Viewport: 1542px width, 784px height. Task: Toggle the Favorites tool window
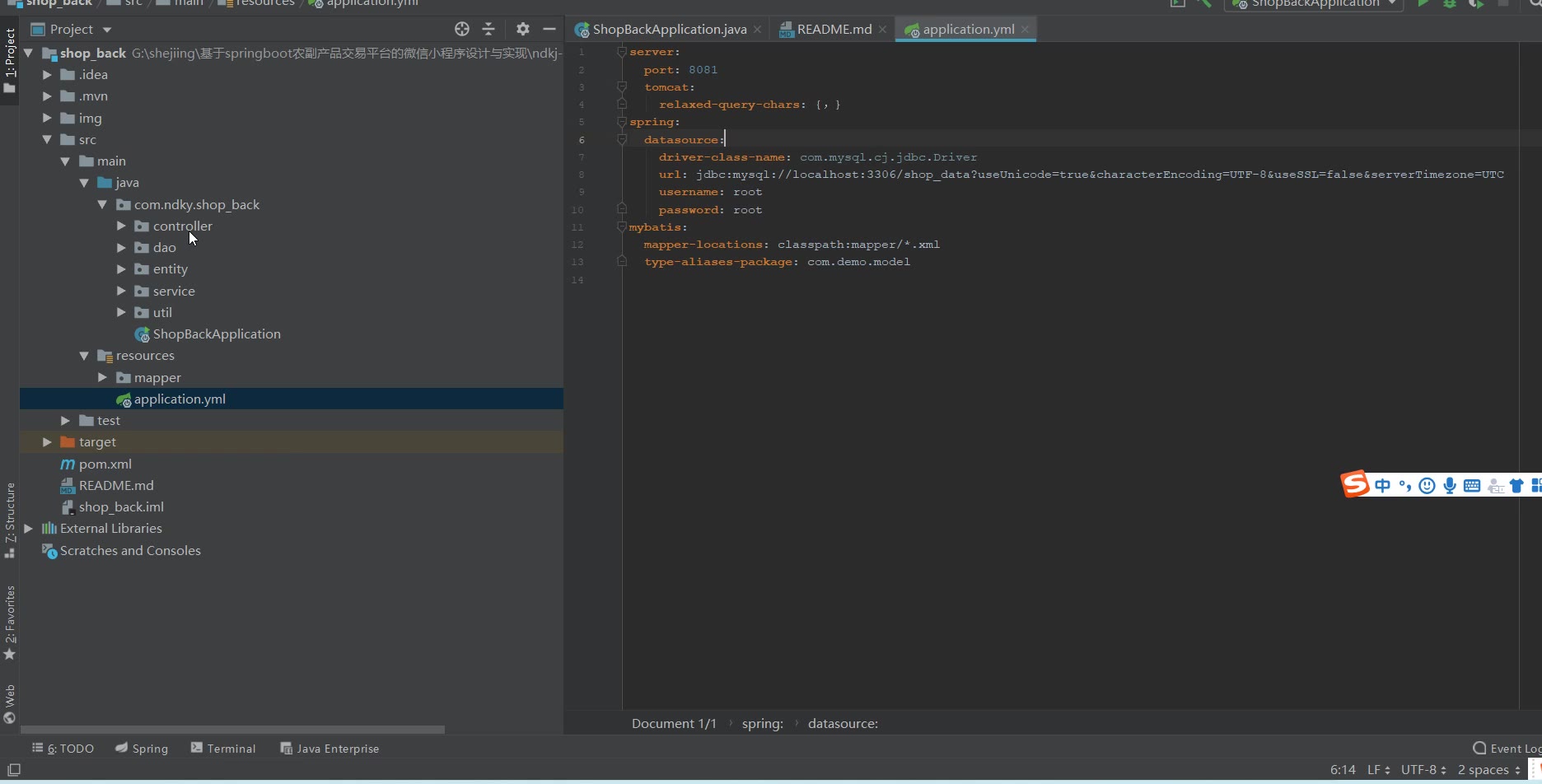pyautogui.click(x=10, y=622)
